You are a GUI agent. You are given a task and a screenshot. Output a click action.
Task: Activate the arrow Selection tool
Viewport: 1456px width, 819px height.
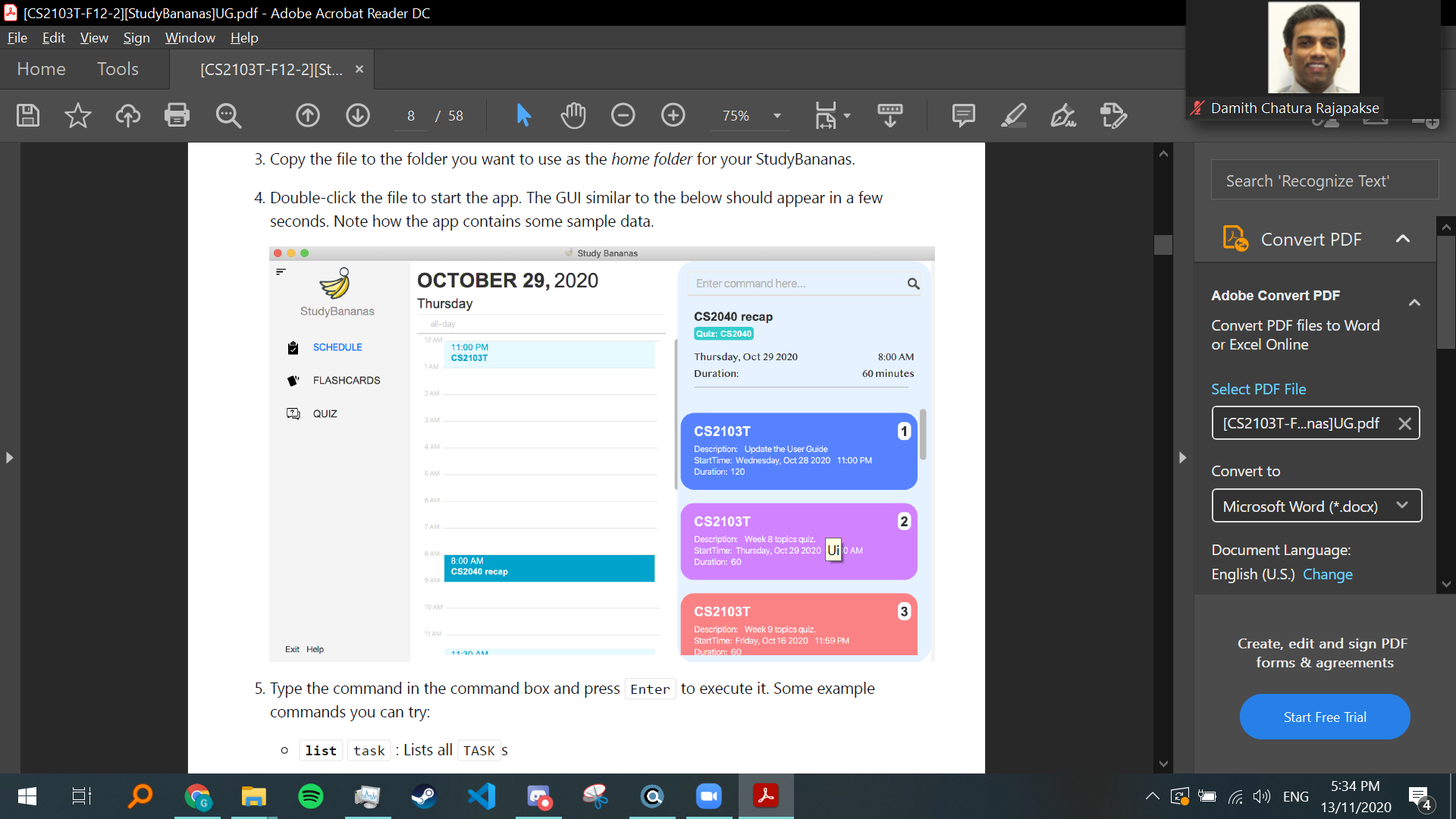coord(523,115)
